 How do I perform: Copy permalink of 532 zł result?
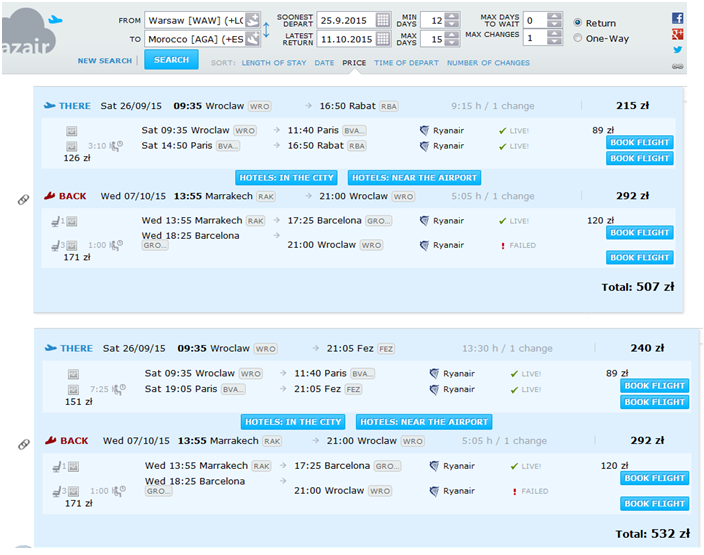[23, 444]
